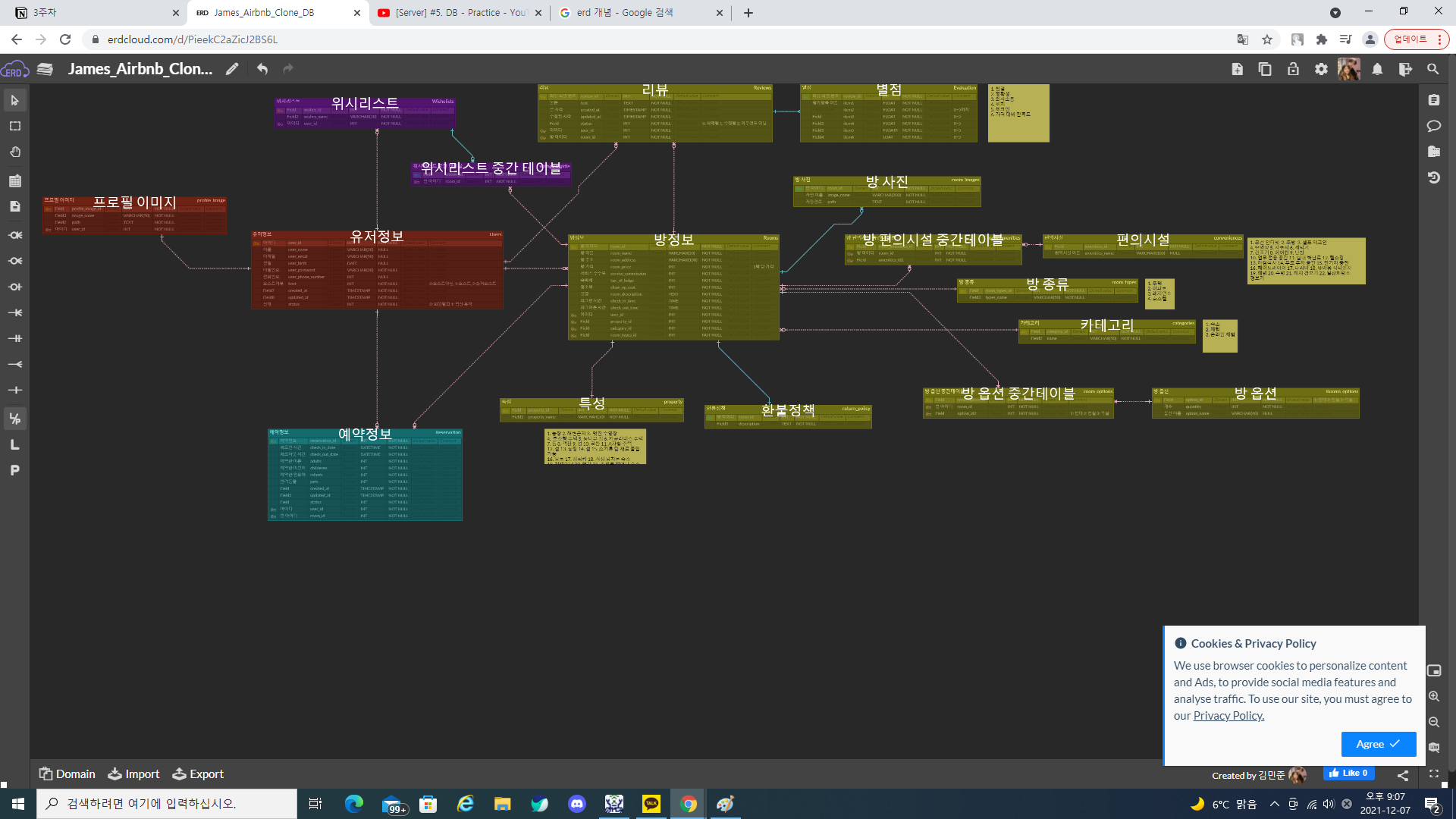Toggle fullscreen mode at bottom right
The height and width of the screenshot is (819, 1456).
click(x=1433, y=774)
